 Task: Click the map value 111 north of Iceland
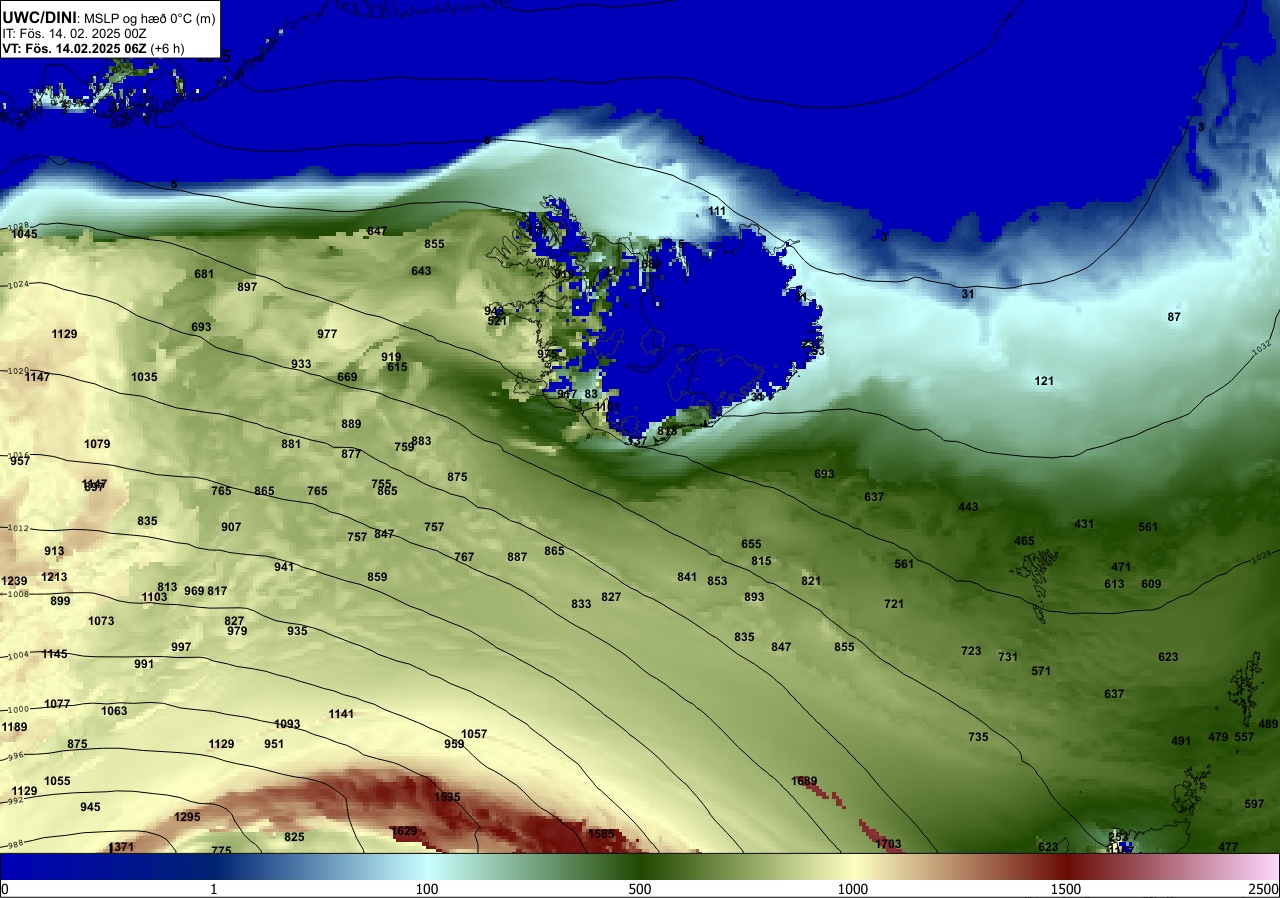click(717, 211)
